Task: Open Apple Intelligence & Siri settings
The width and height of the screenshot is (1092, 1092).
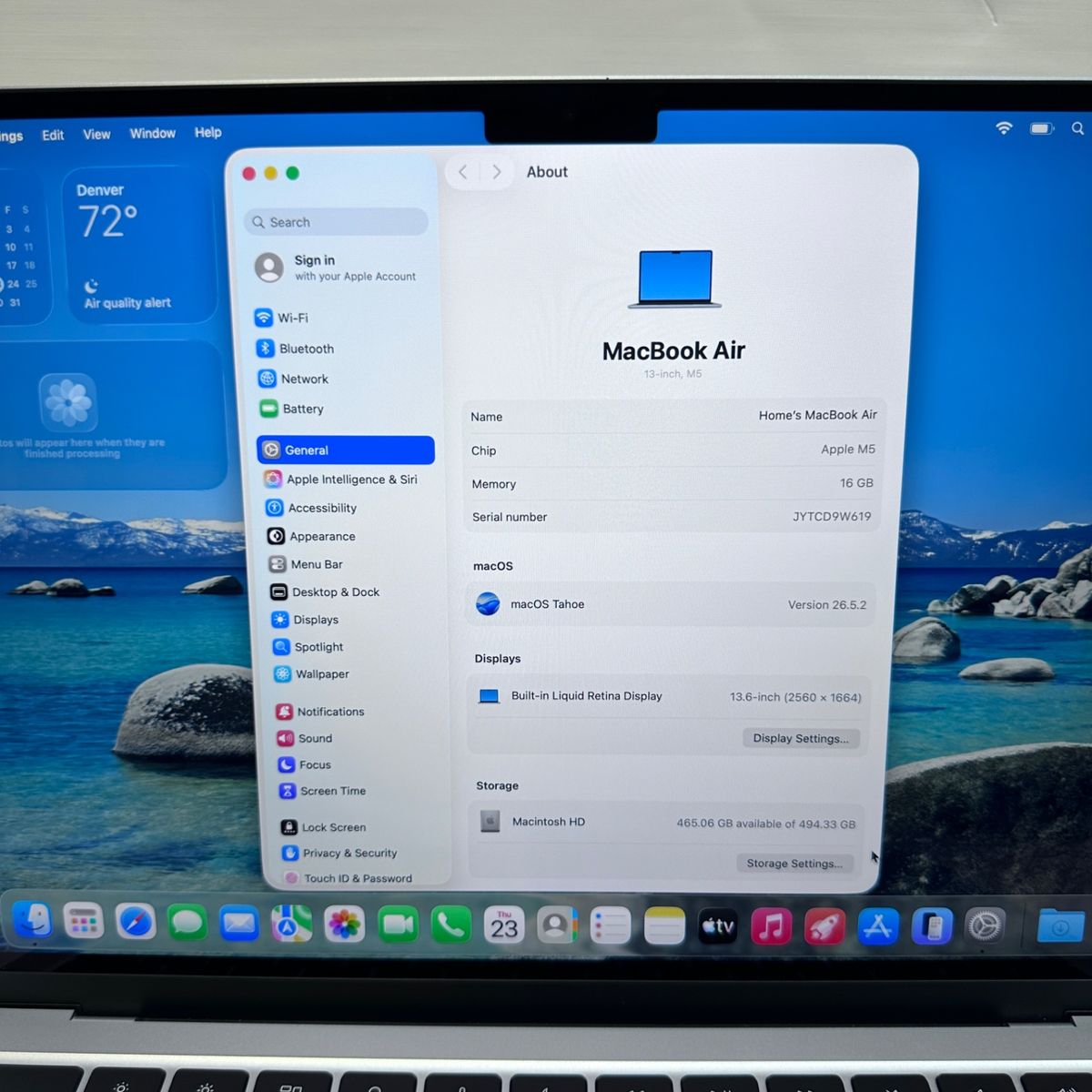Action: pyautogui.click(x=341, y=479)
